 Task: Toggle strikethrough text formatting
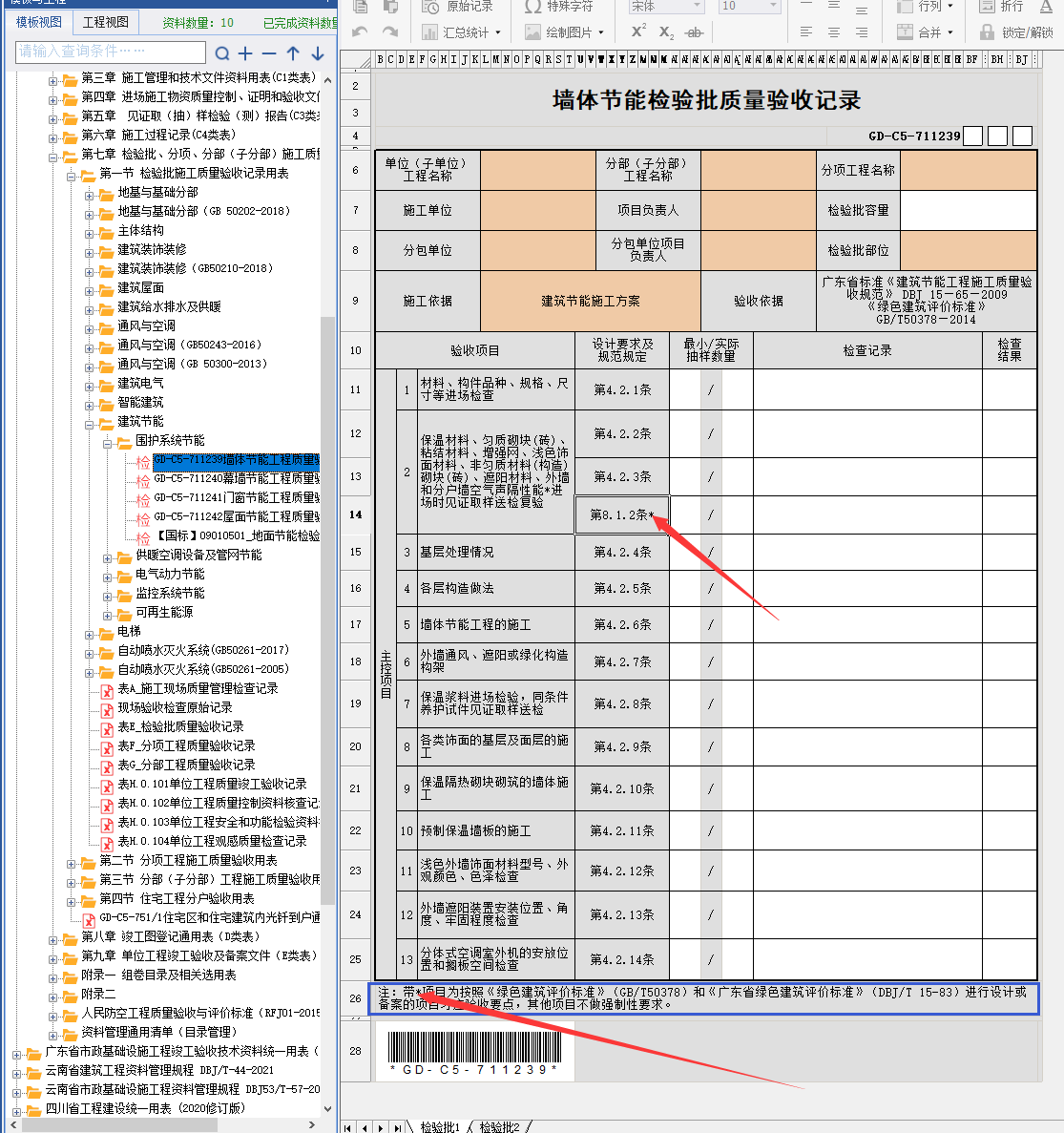click(694, 31)
